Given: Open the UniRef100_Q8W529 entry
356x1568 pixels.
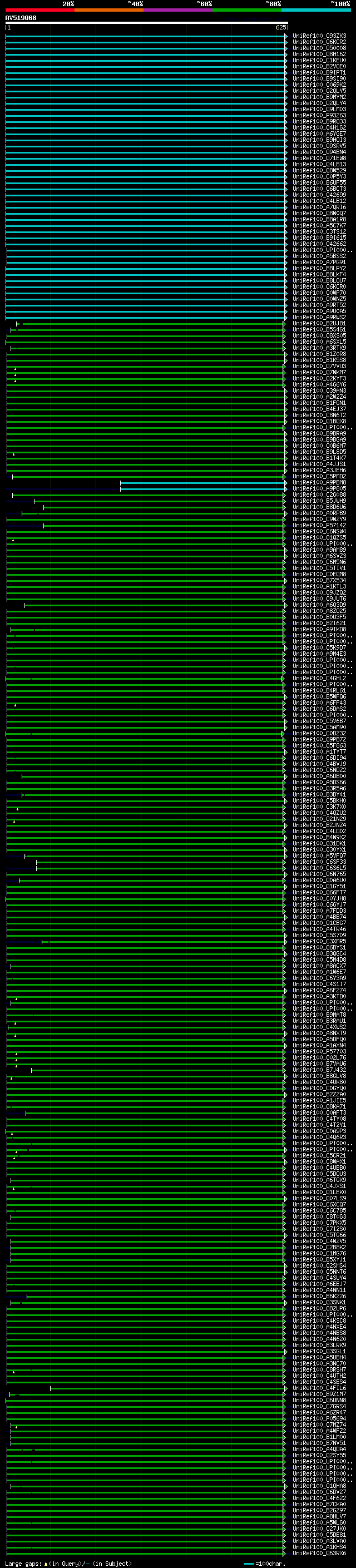Looking at the screenshot, I should click(319, 170).
